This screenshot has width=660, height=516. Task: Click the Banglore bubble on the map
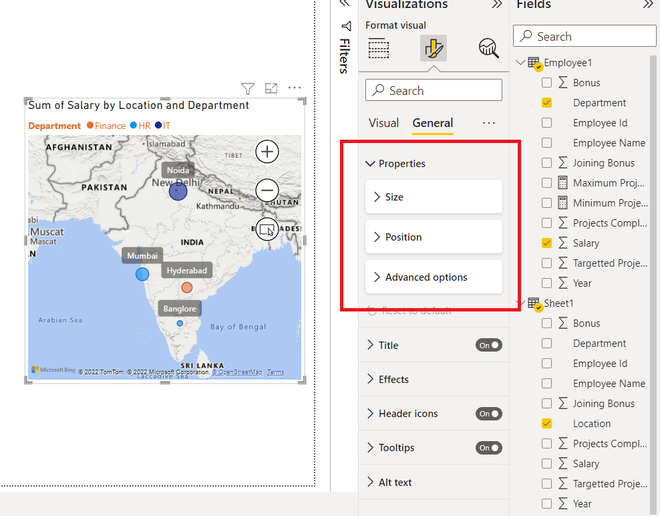tap(180, 323)
